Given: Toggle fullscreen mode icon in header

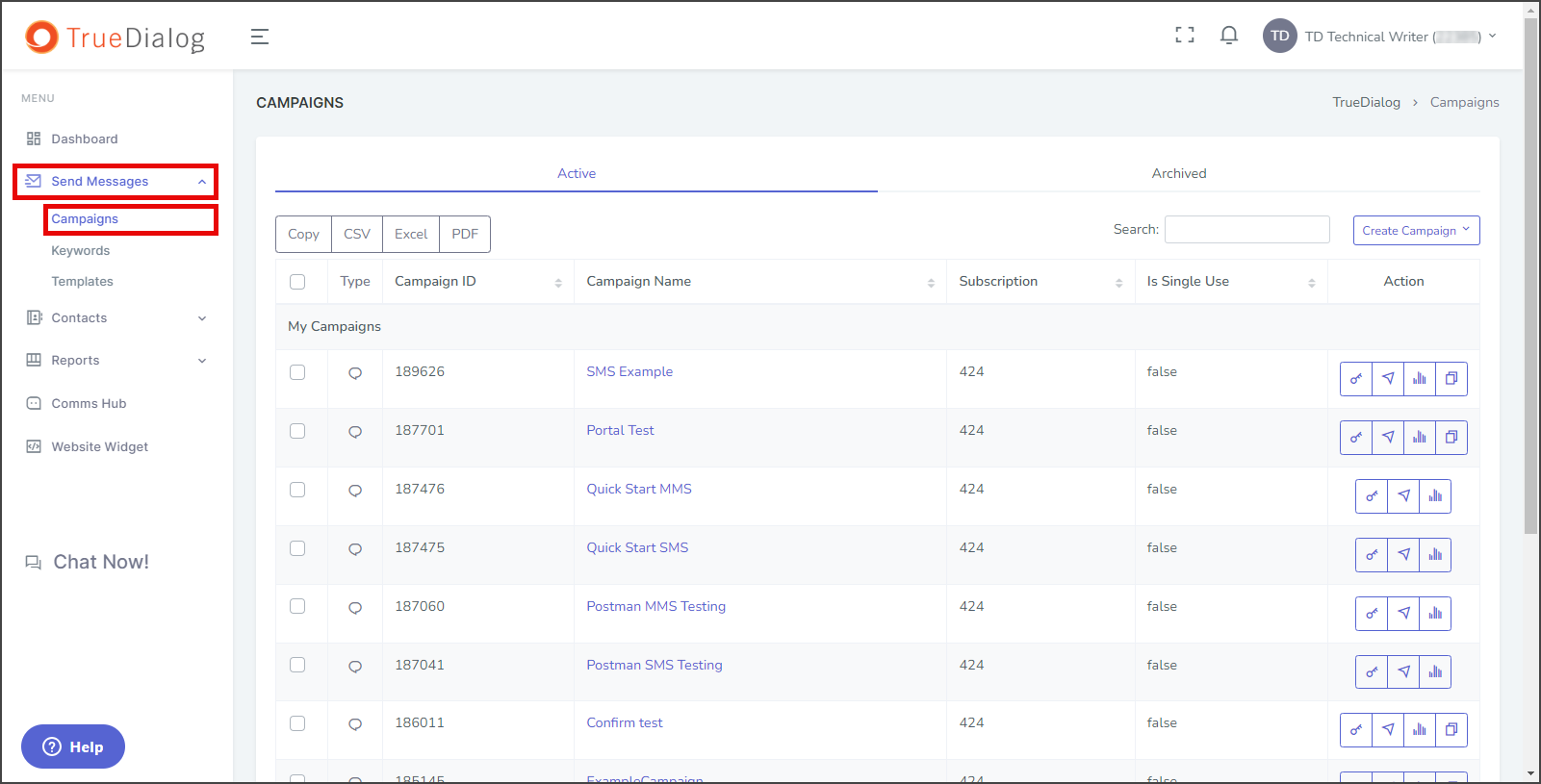Looking at the screenshot, I should point(1185,36).
